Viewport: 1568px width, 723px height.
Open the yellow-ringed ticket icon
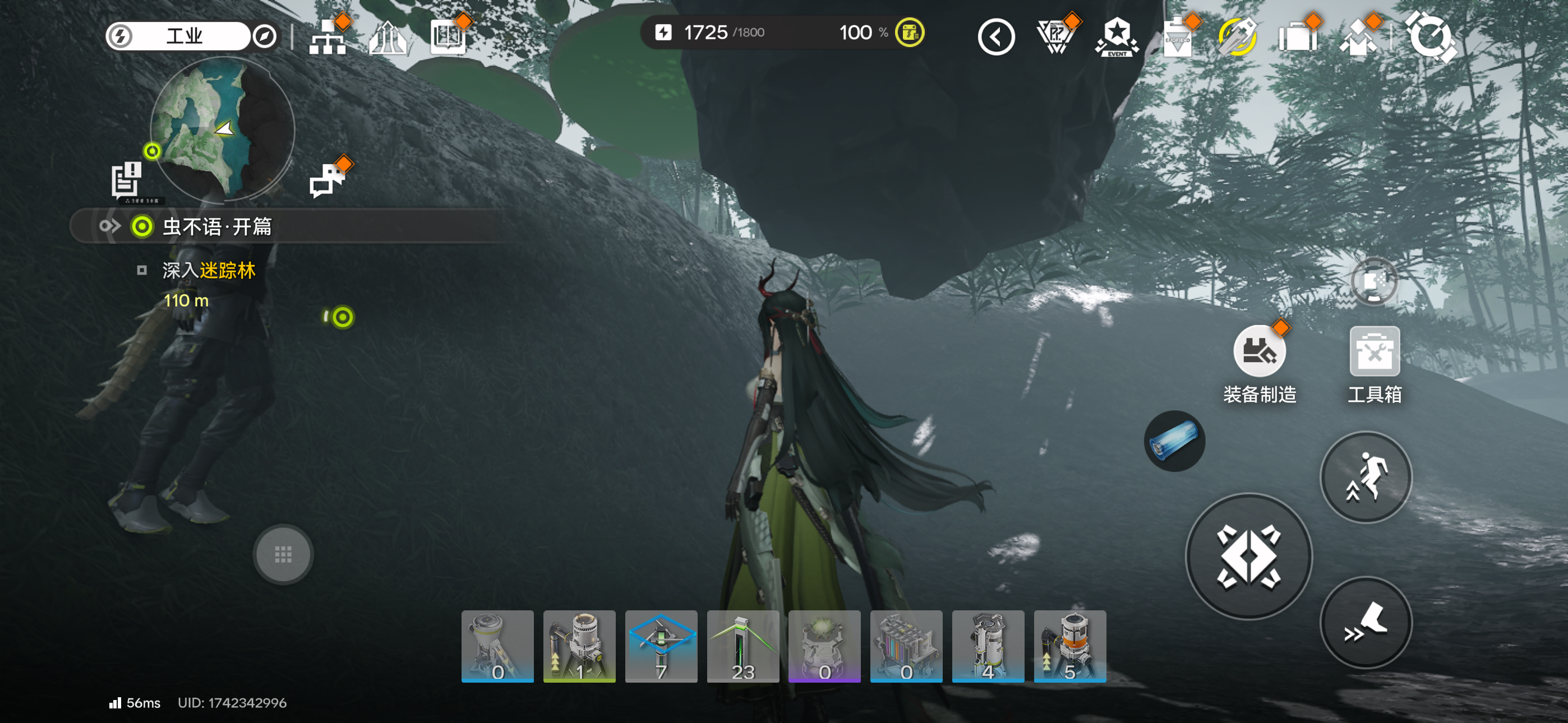pos(1238,37)
